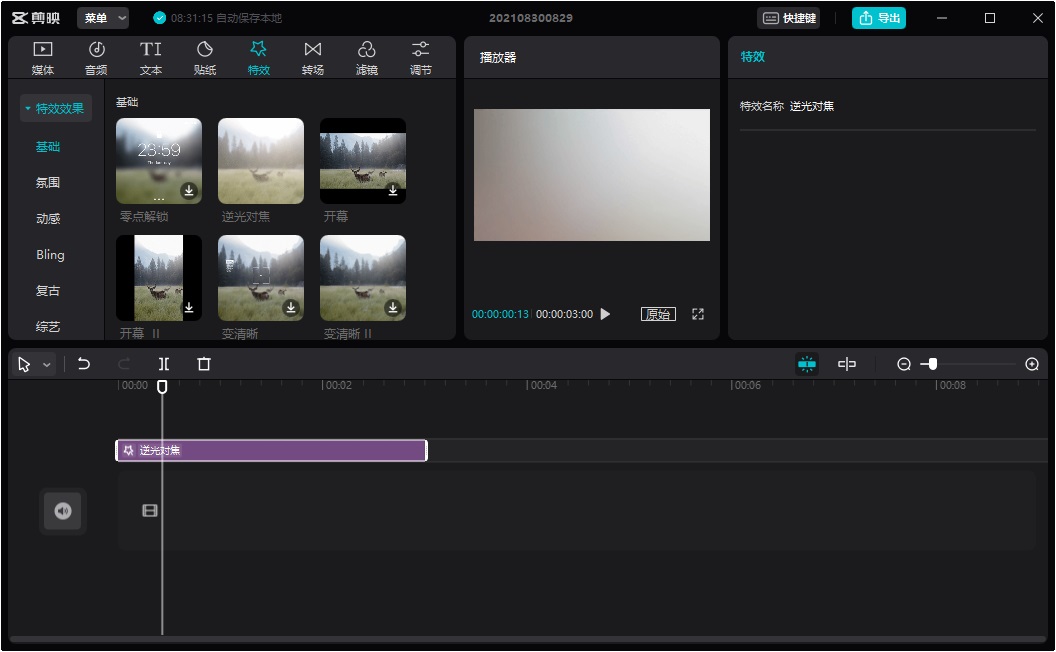Download the 开幕 effect

[x=393, y=190]
